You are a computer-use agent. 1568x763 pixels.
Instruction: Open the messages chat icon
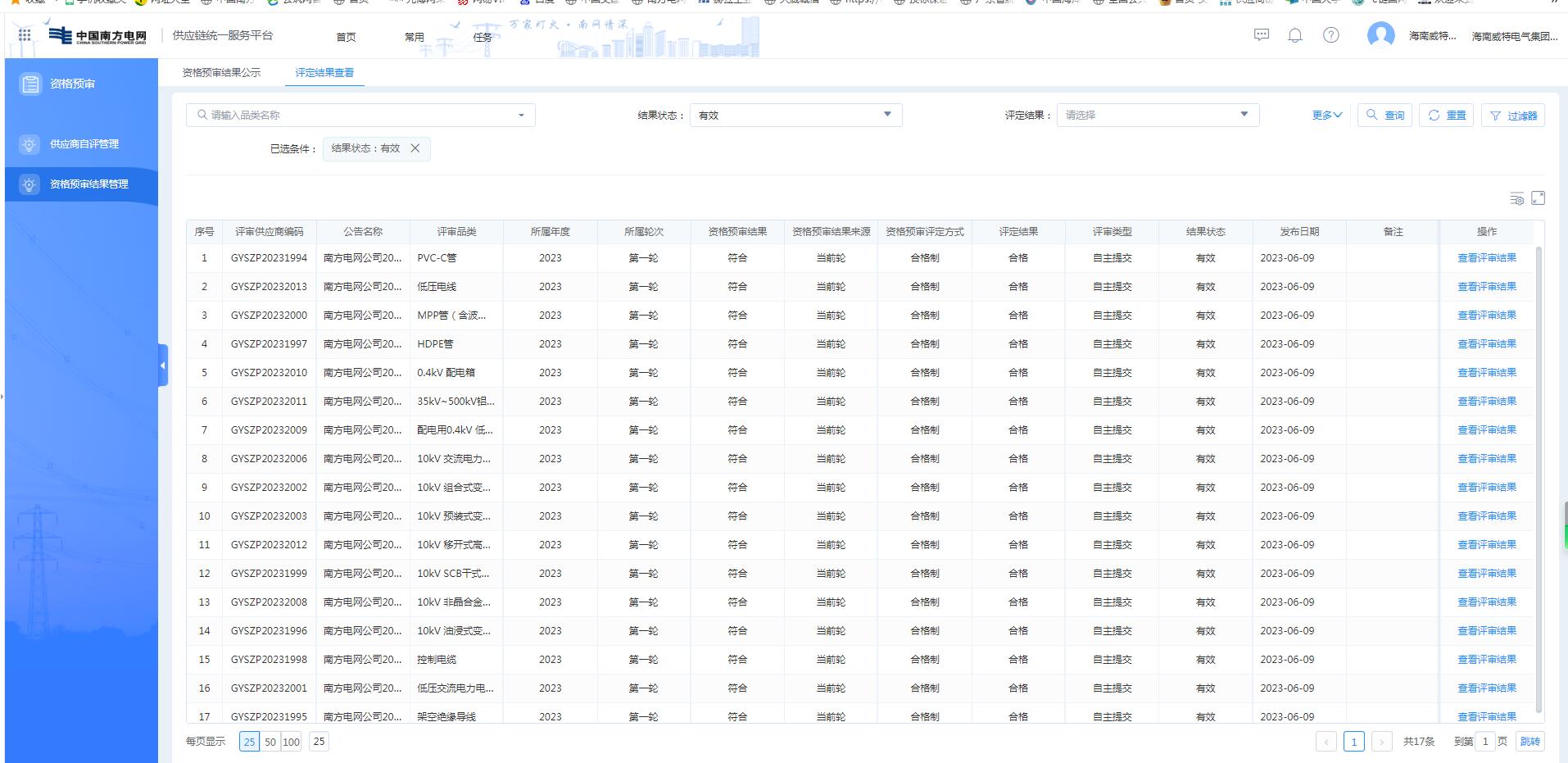(x=1262, y=35)
